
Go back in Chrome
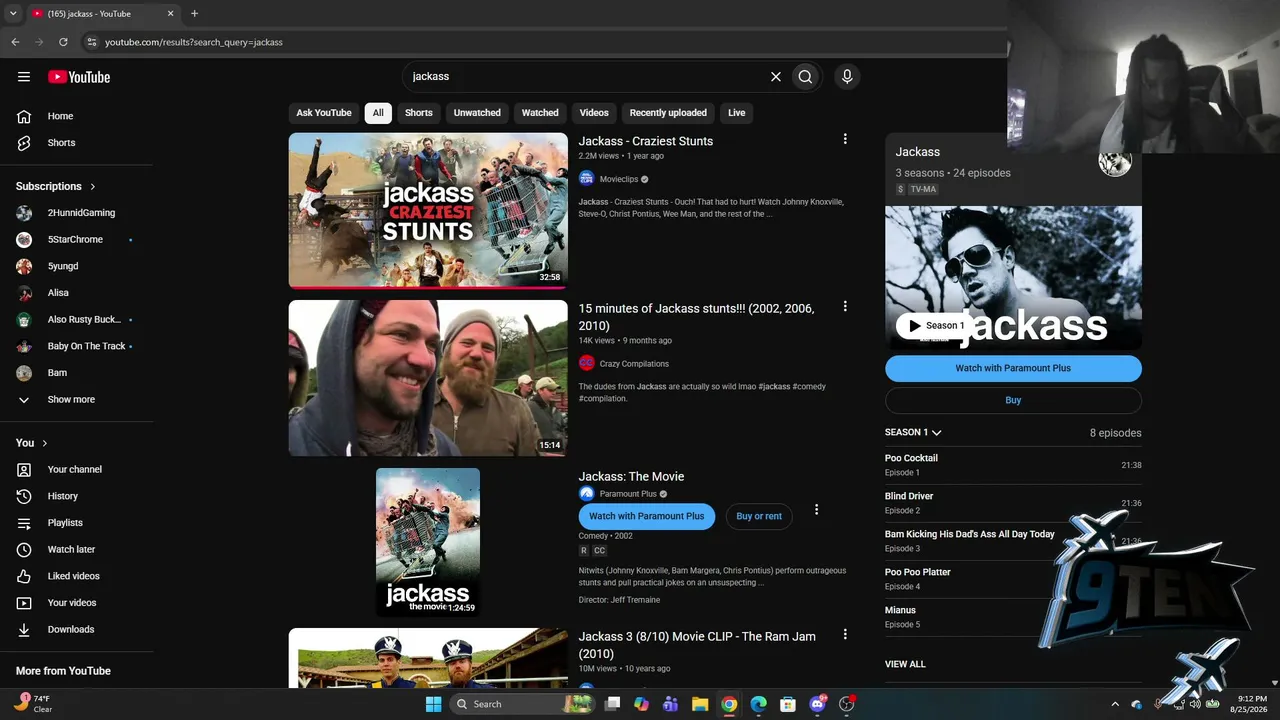[15, 42]
